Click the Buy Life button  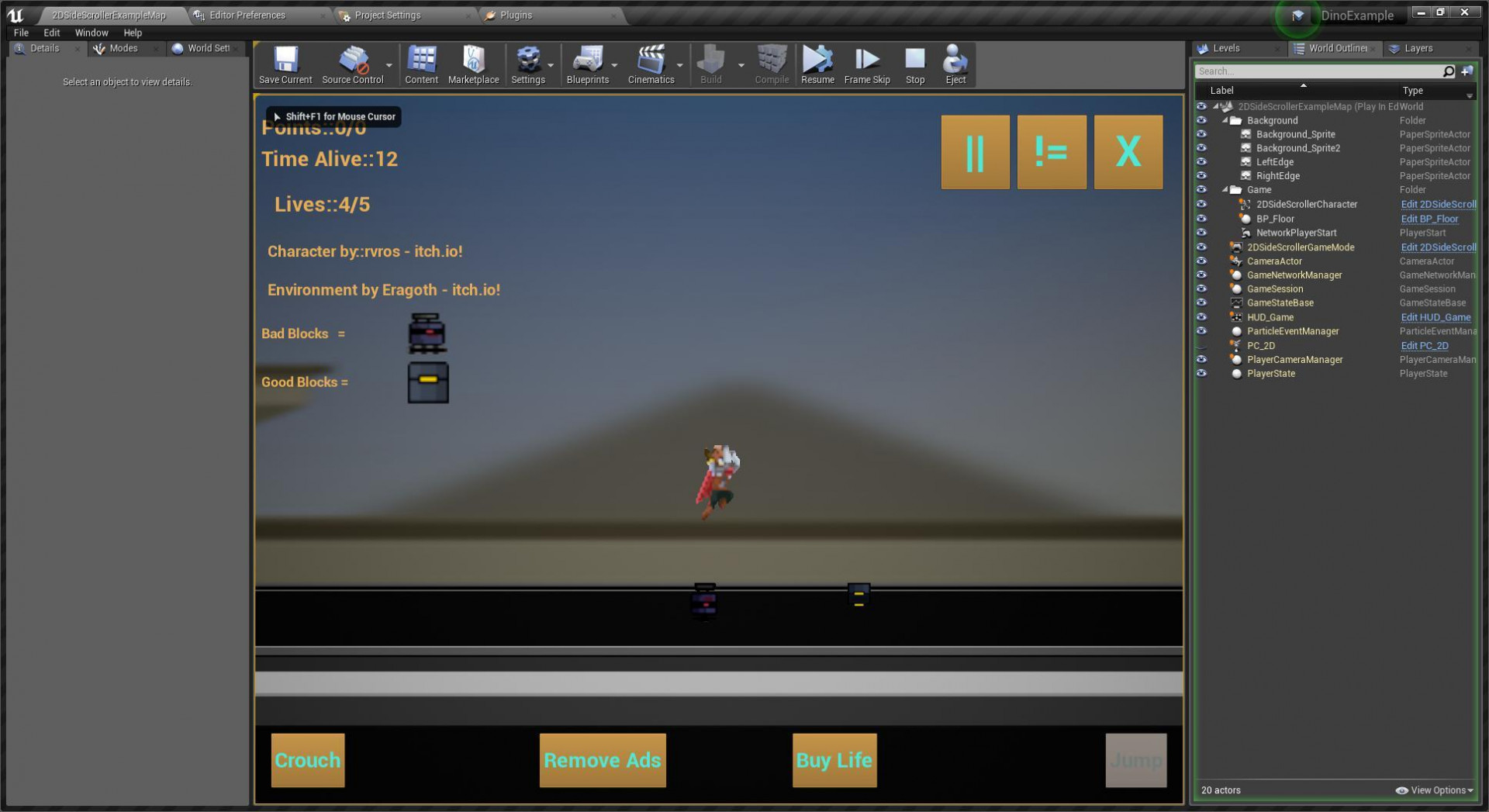point(834,760)
